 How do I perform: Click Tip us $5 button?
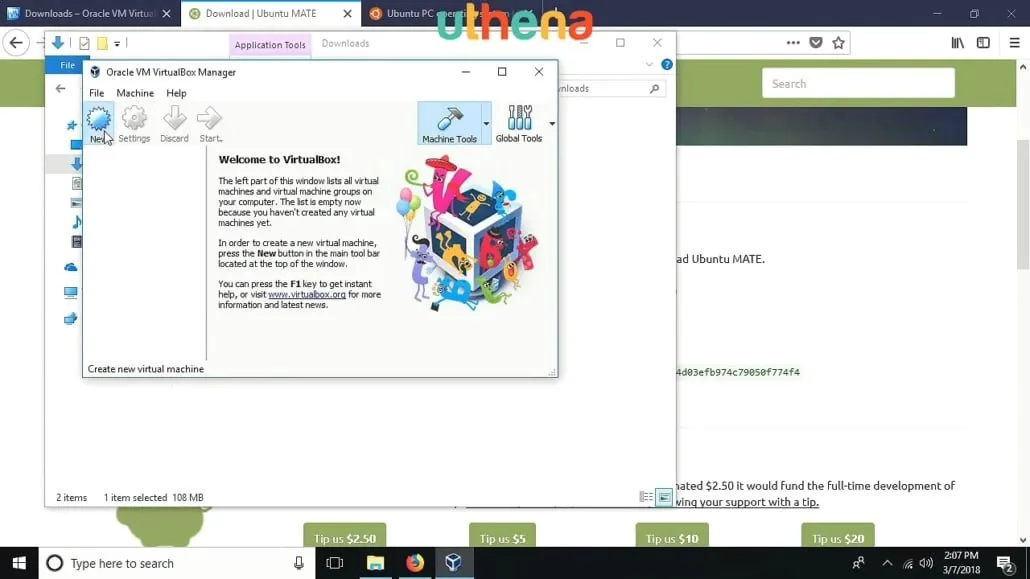503,537
